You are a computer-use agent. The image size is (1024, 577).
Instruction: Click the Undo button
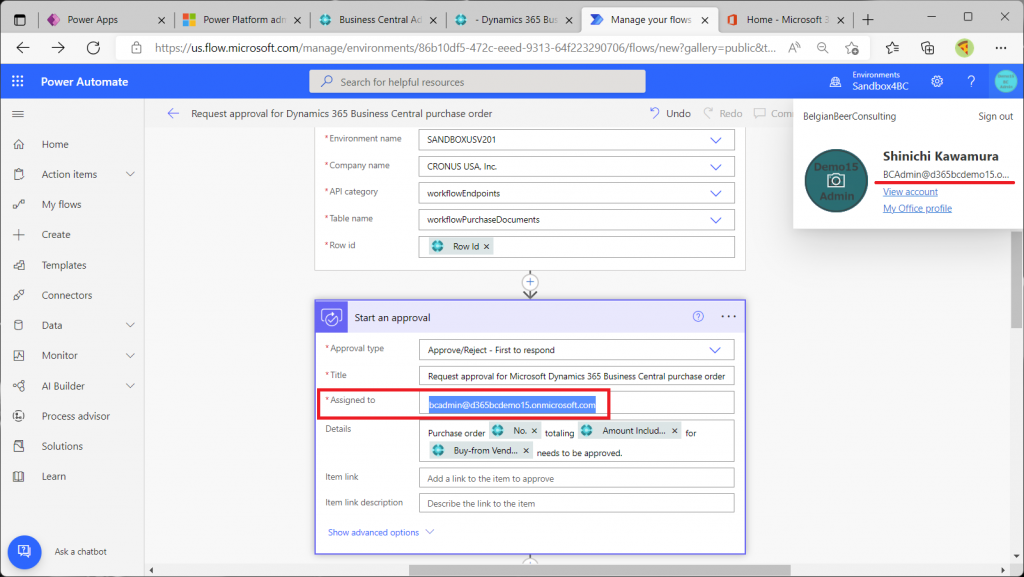click(x=670, y=114)
